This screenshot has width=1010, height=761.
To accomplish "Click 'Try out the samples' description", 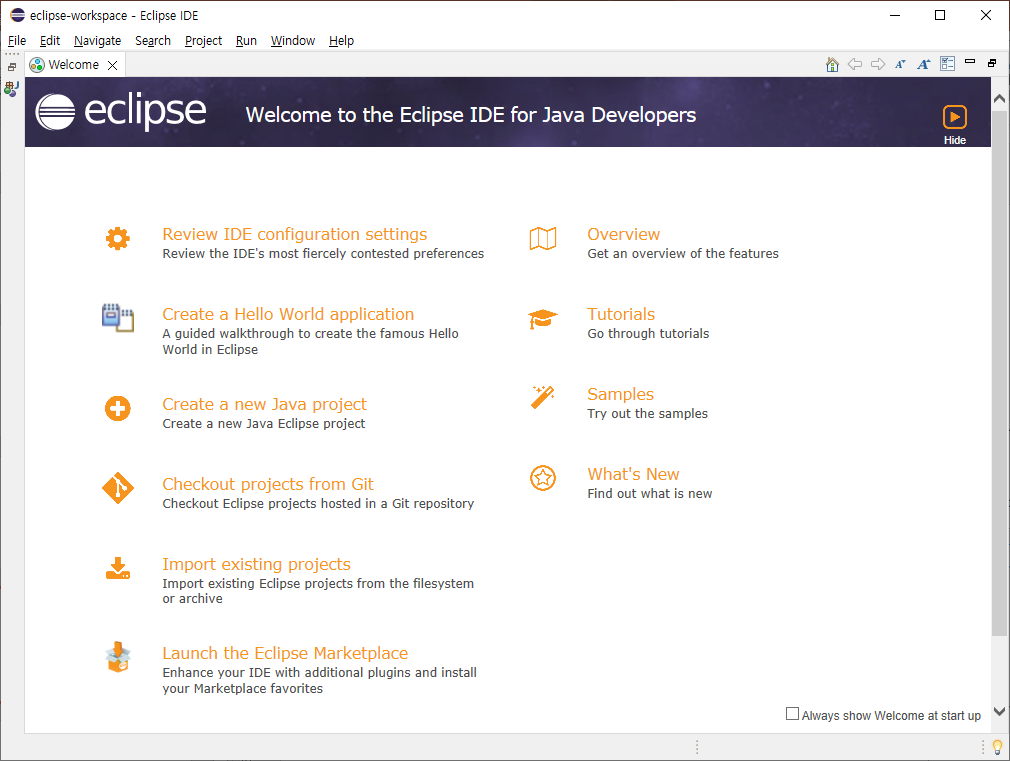I will [647, 413].
